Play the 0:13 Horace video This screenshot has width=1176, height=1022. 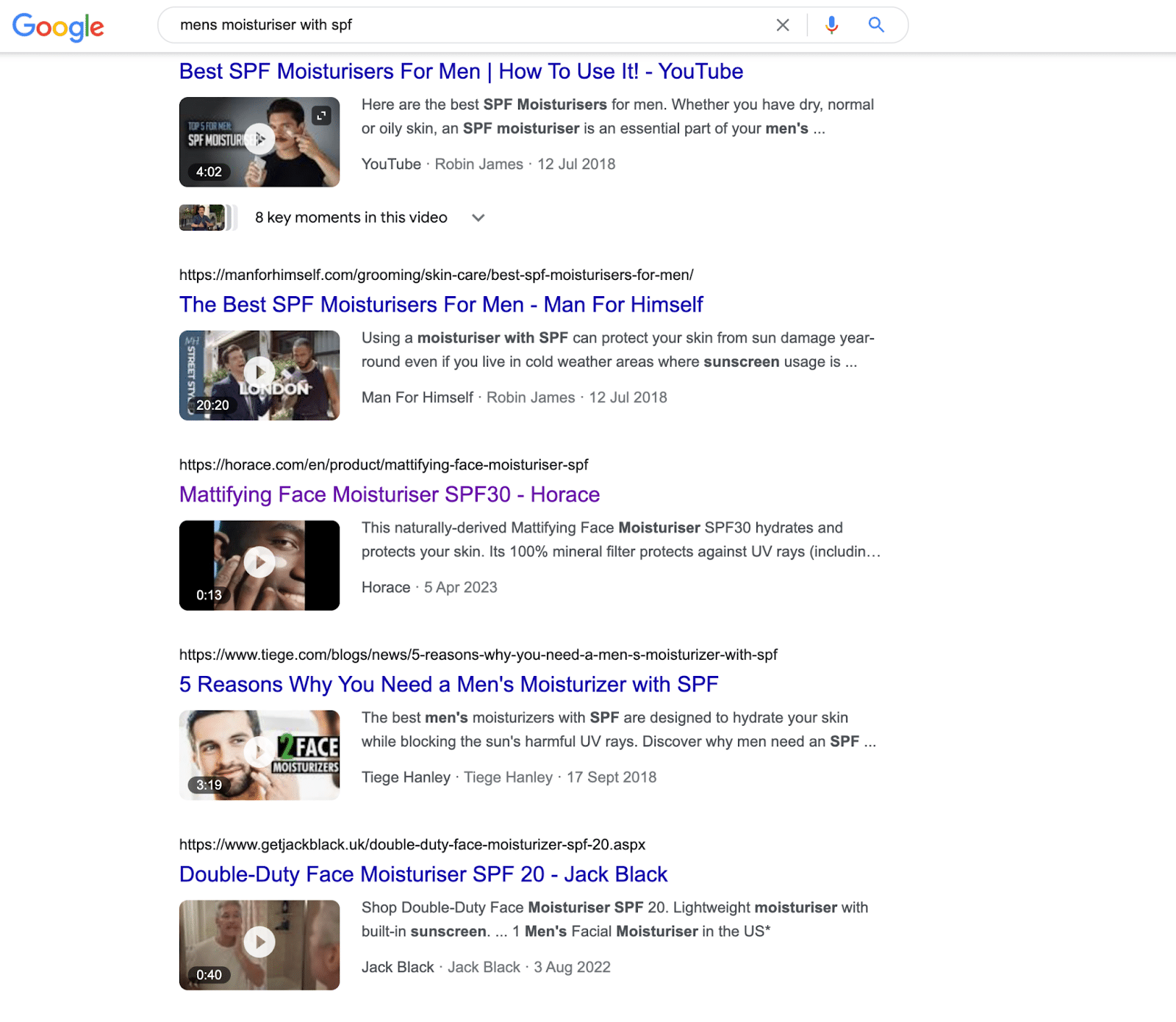[x=259, y=563]
